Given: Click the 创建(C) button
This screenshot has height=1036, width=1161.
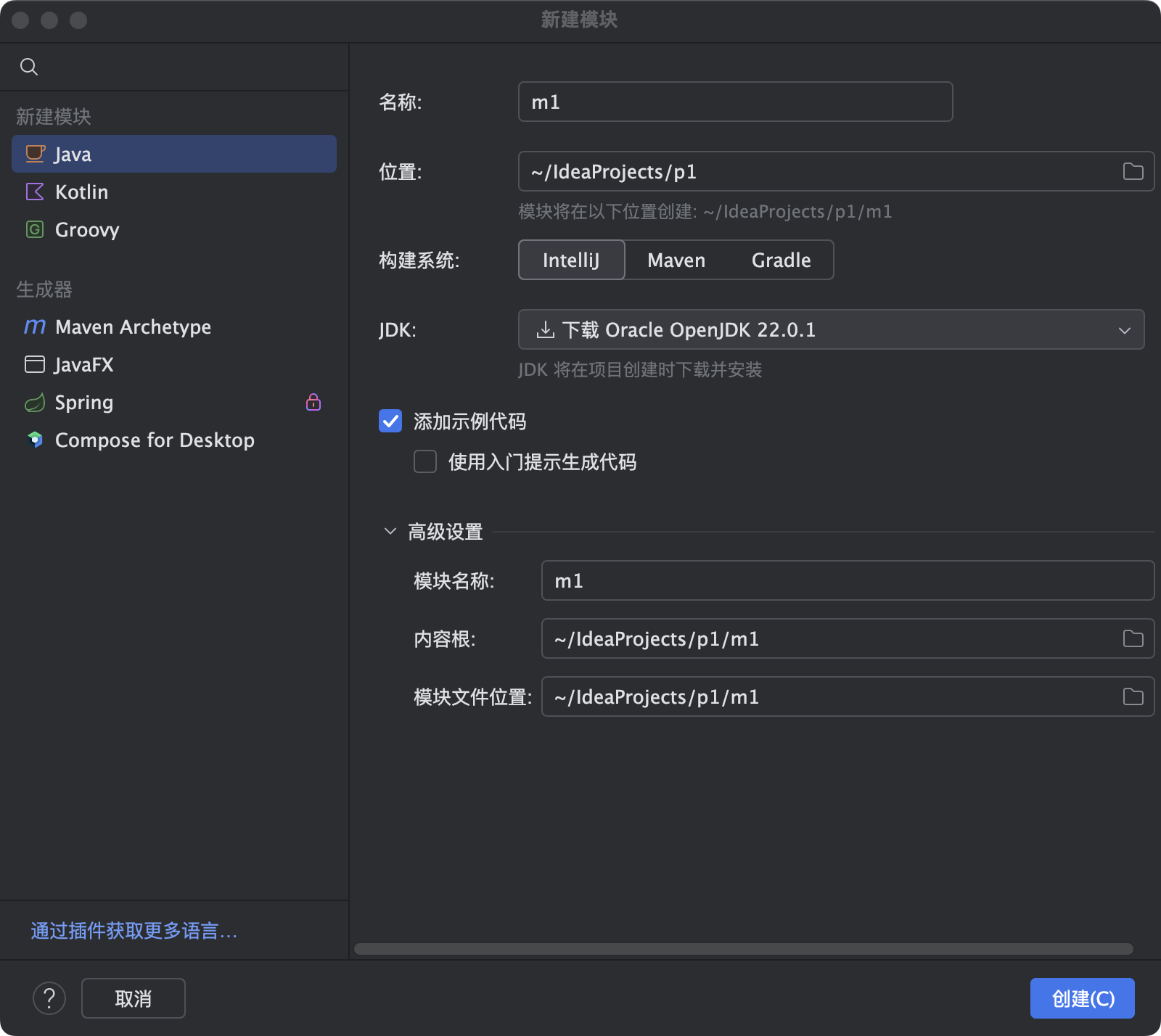Looking at the screenshot, I should pyautogui.click(x=1083, y=998).
